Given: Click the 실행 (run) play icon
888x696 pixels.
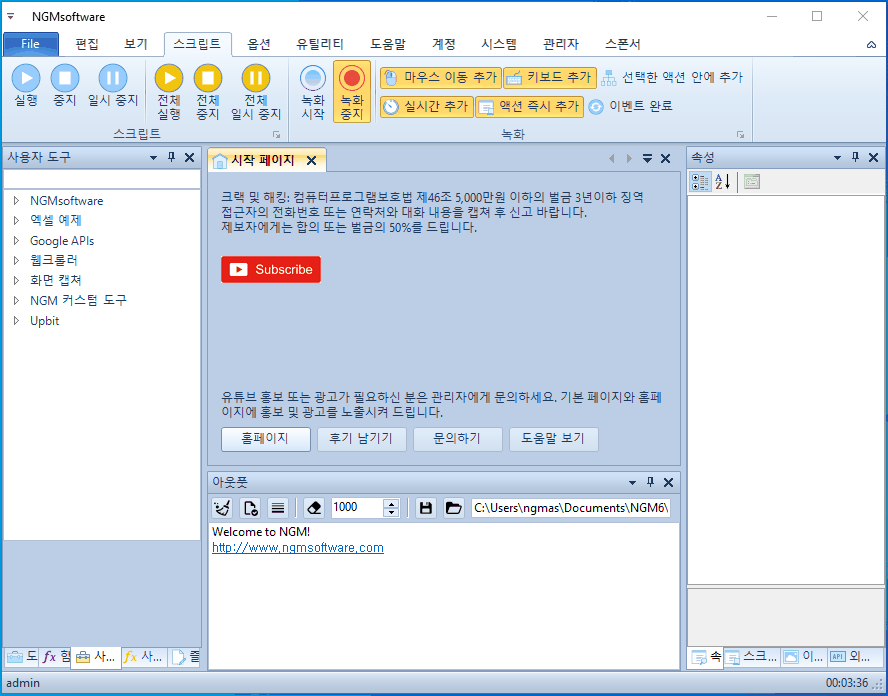Looking at the screenshot, I should (26, 78).
